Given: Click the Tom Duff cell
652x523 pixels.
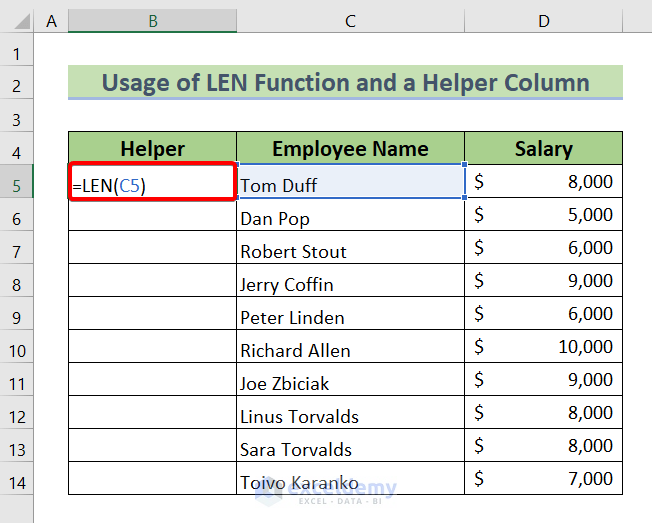Looking at the screenshot, I should coord(350,184).
